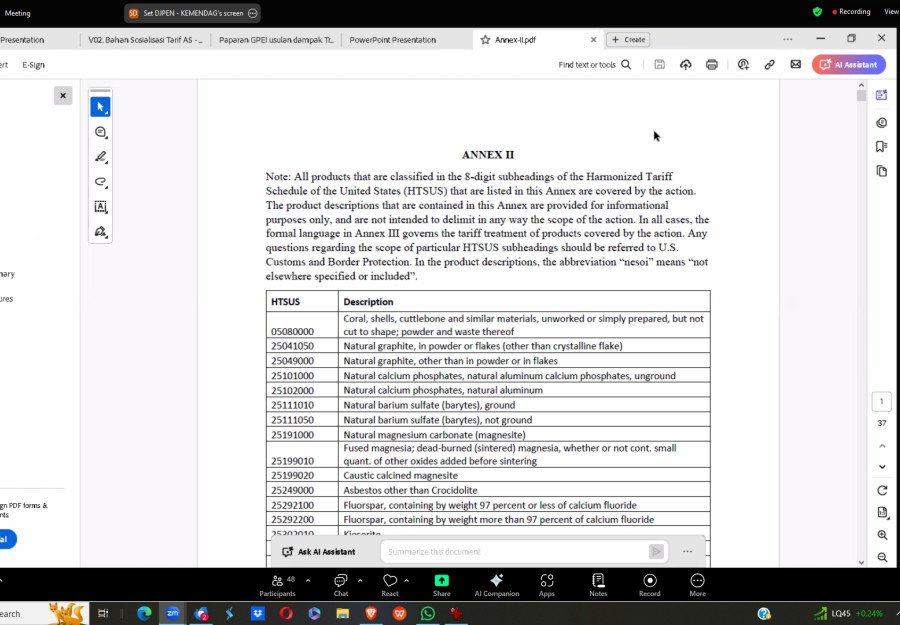This screenshot has width=900, height=625.
Task: Open Dropbox from the taskbar
Action: point(258,614)
